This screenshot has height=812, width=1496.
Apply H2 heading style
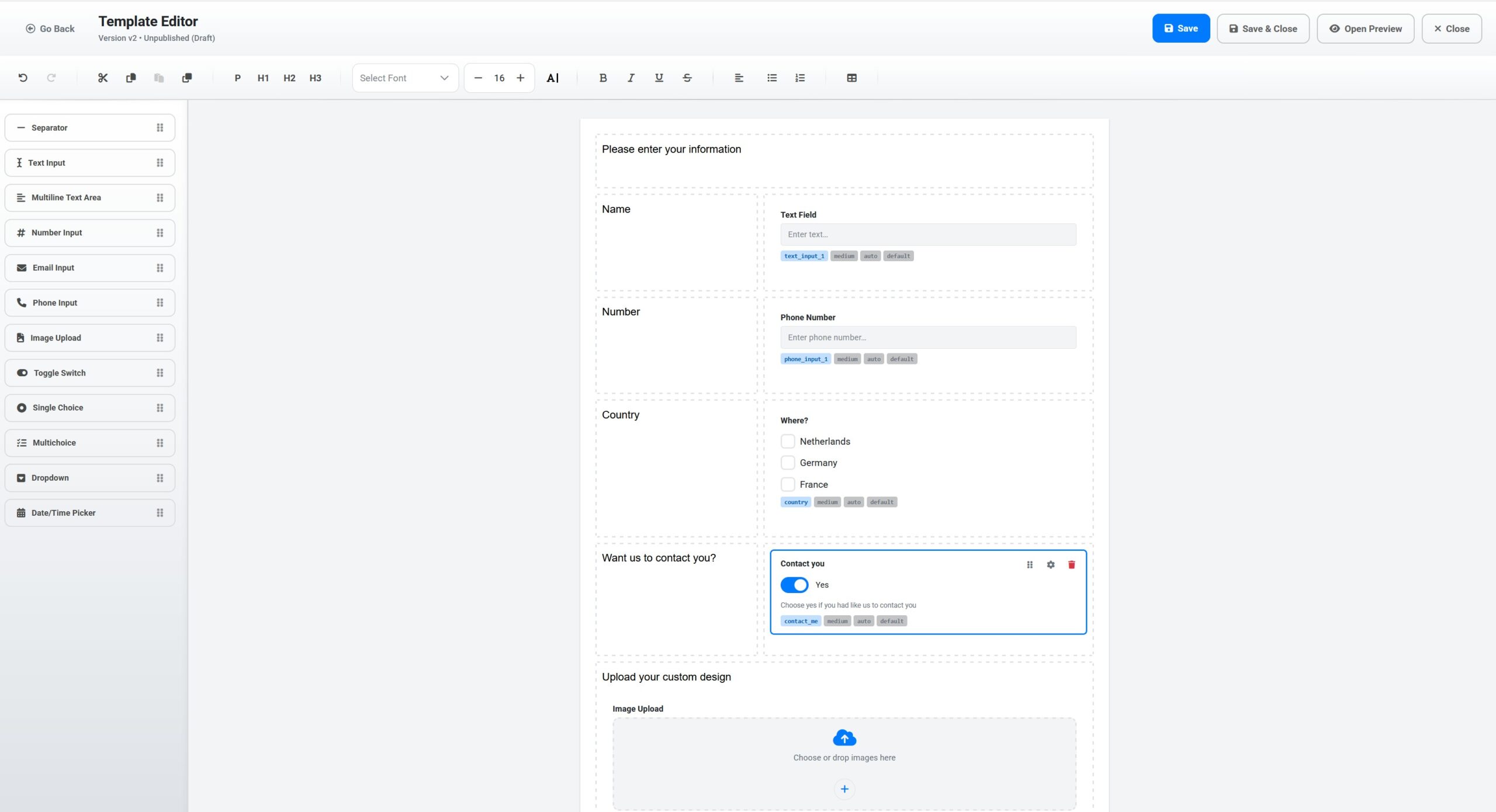(x=289, y=78)
